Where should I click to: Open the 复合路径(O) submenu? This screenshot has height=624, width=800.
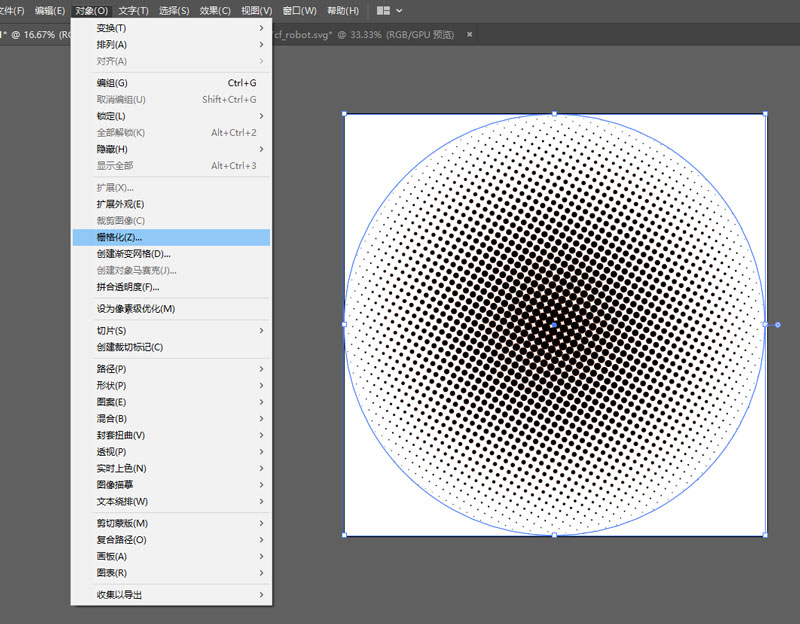tap(171, 540)
